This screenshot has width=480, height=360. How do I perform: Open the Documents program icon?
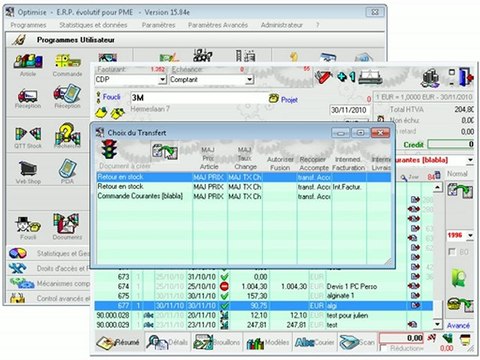67,224
